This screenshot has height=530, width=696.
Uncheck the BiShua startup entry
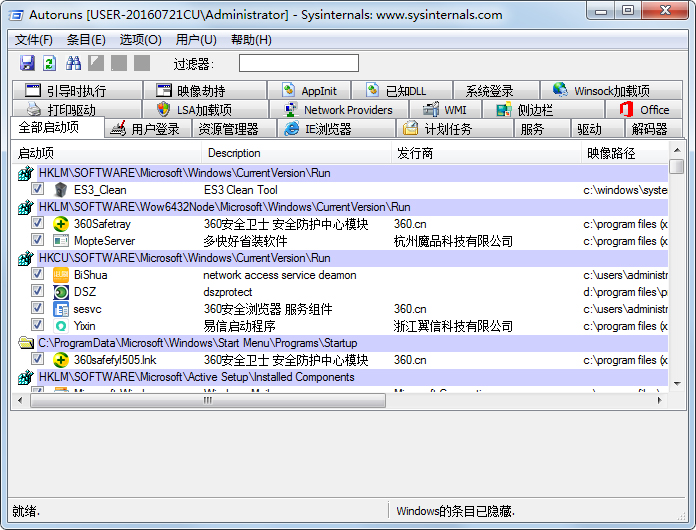click(37, 273)
